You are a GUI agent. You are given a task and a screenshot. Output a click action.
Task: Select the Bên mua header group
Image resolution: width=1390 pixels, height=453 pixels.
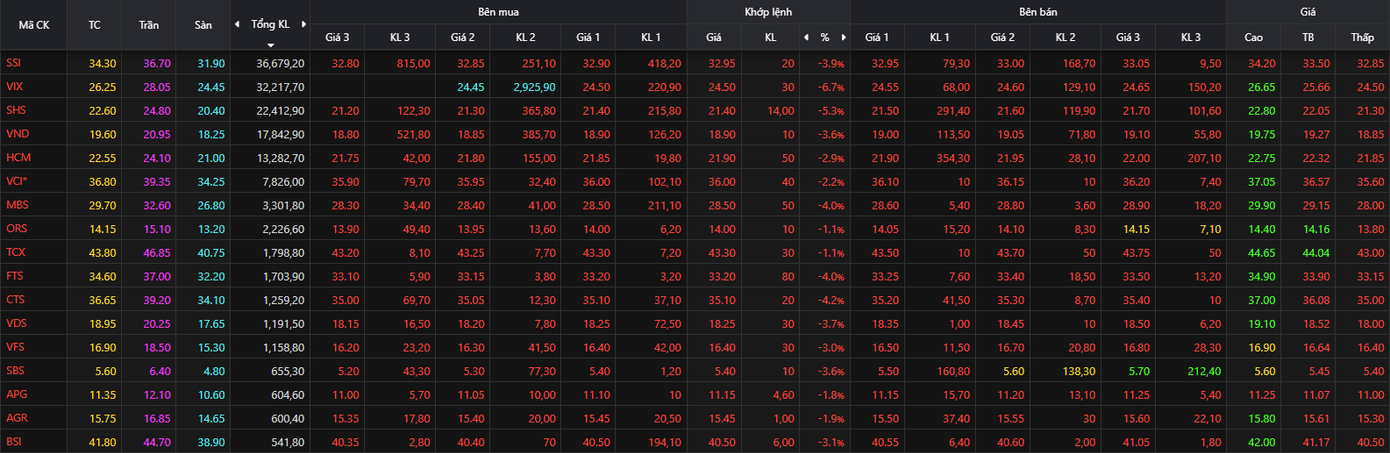498,12
